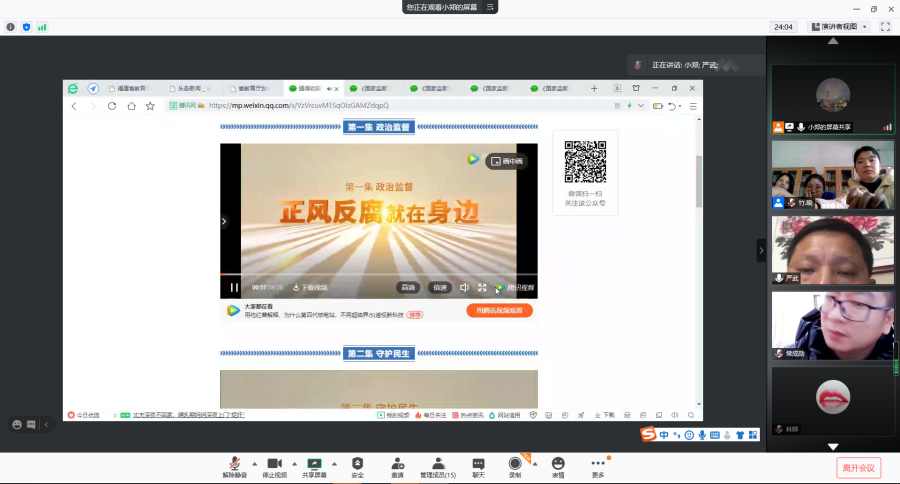Close the active WeChat article tab
Screen dimensions: 900x484
[336, 89]
